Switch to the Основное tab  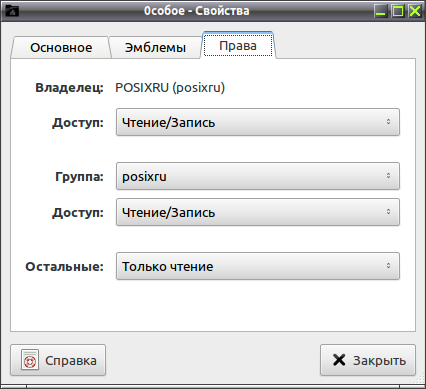click(61, 47)
